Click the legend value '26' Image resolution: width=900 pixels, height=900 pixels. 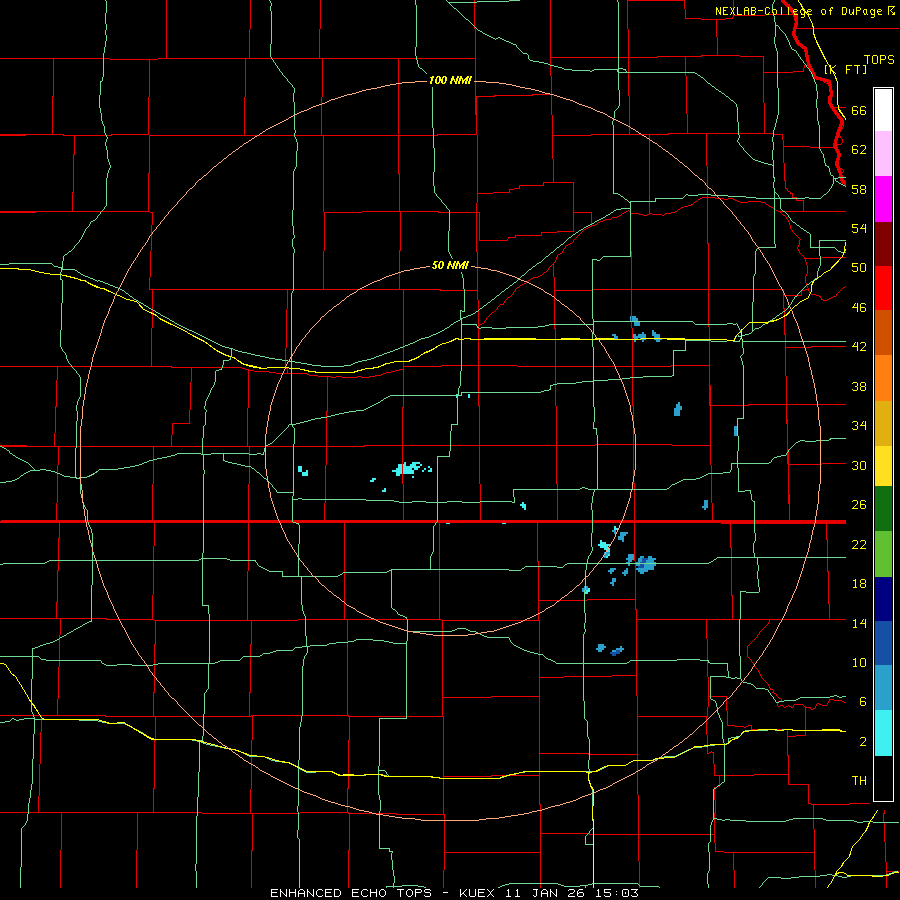[859, 505]
